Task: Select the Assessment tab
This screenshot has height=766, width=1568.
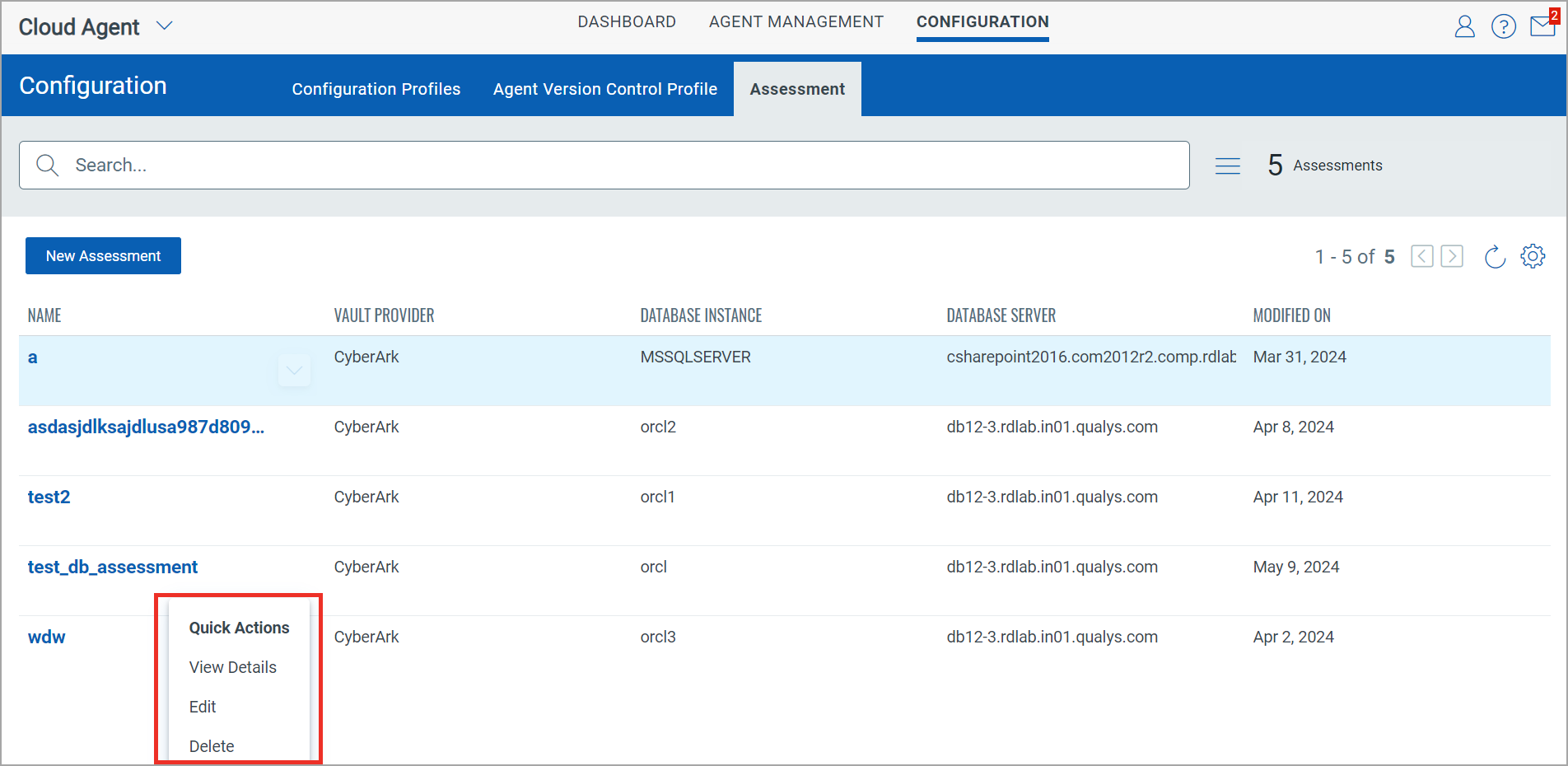Action: (x=797, y=89)
